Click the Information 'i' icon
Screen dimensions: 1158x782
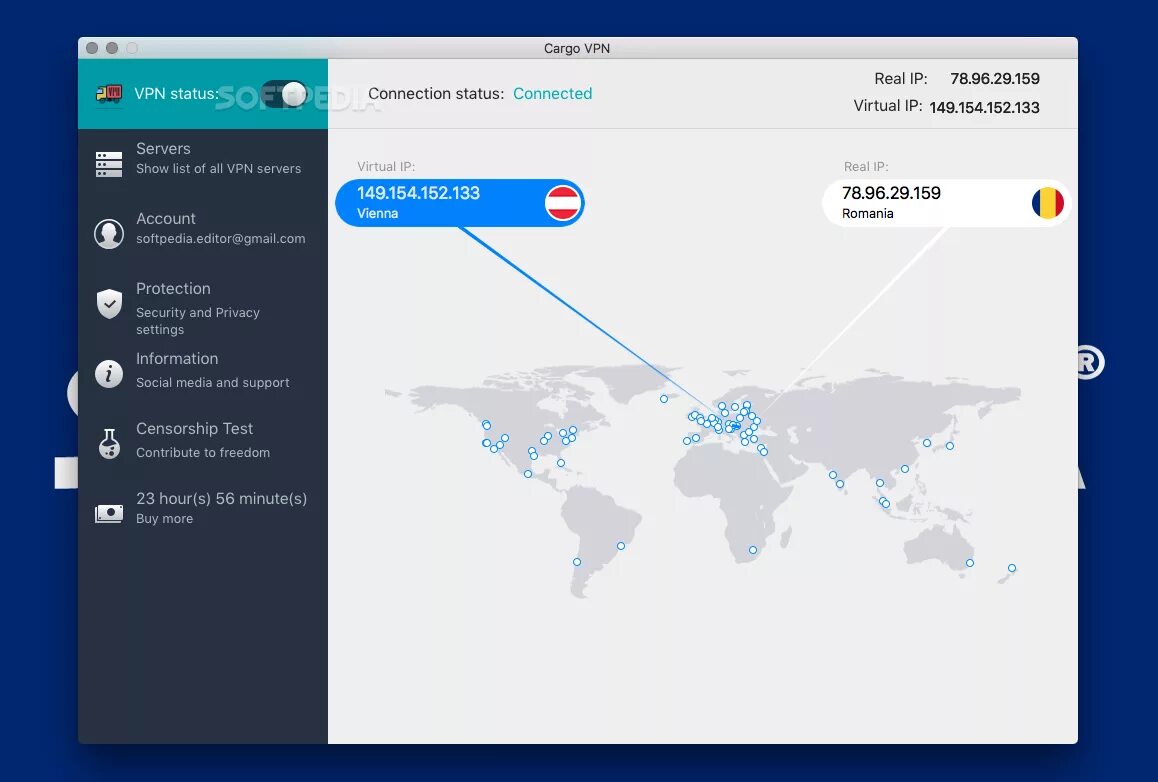(x=109, y=374)
